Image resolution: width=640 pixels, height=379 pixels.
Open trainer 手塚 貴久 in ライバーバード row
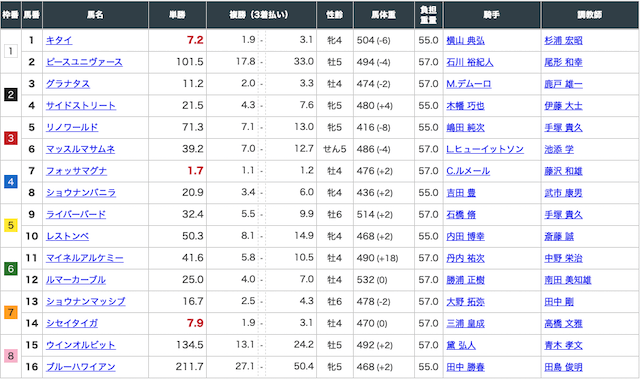coord(563,215)
